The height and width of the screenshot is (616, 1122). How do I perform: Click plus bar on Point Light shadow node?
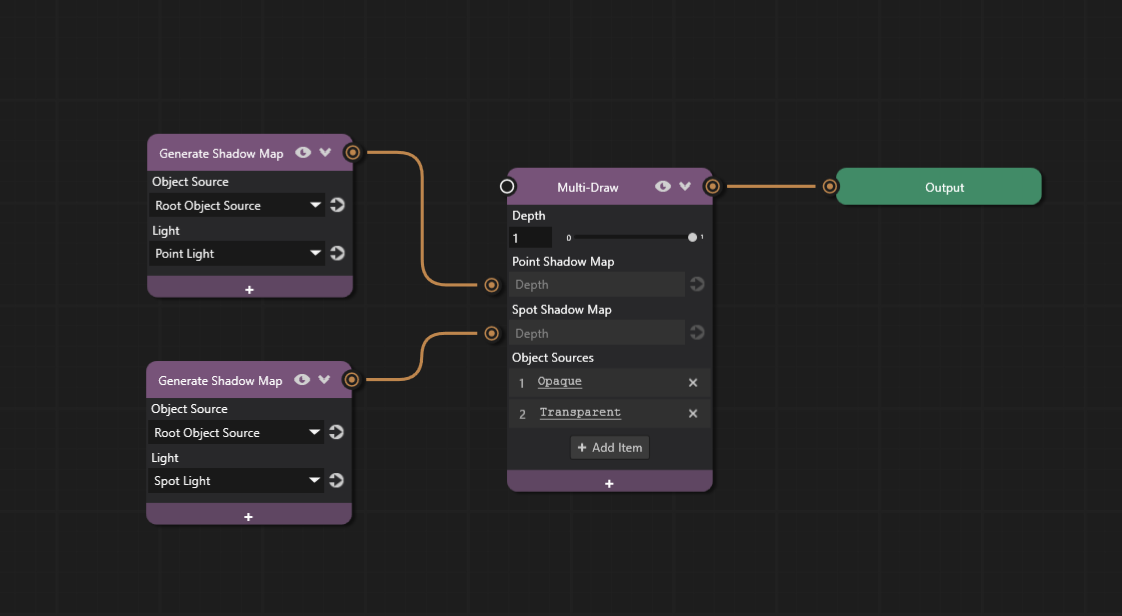click(250, 289)
